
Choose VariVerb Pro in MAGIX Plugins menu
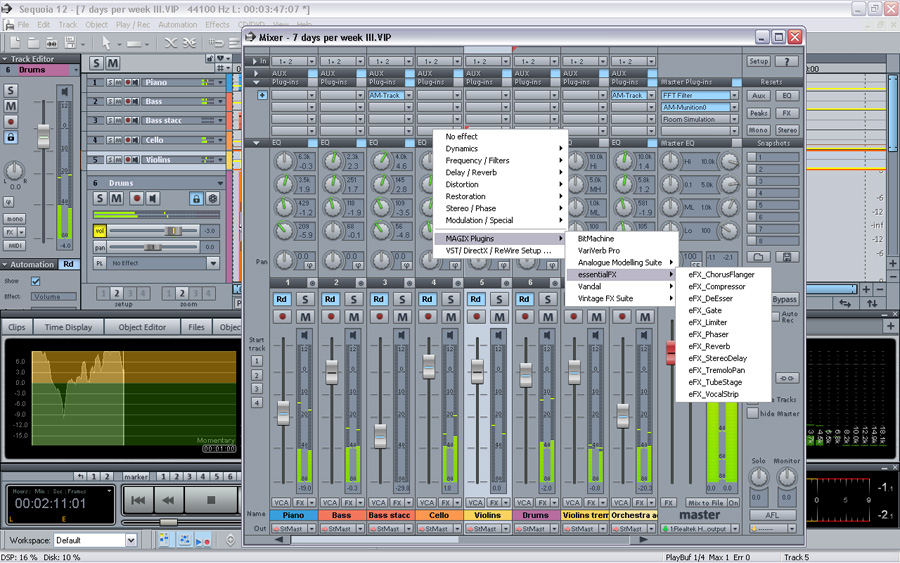(x=599, y=251)
